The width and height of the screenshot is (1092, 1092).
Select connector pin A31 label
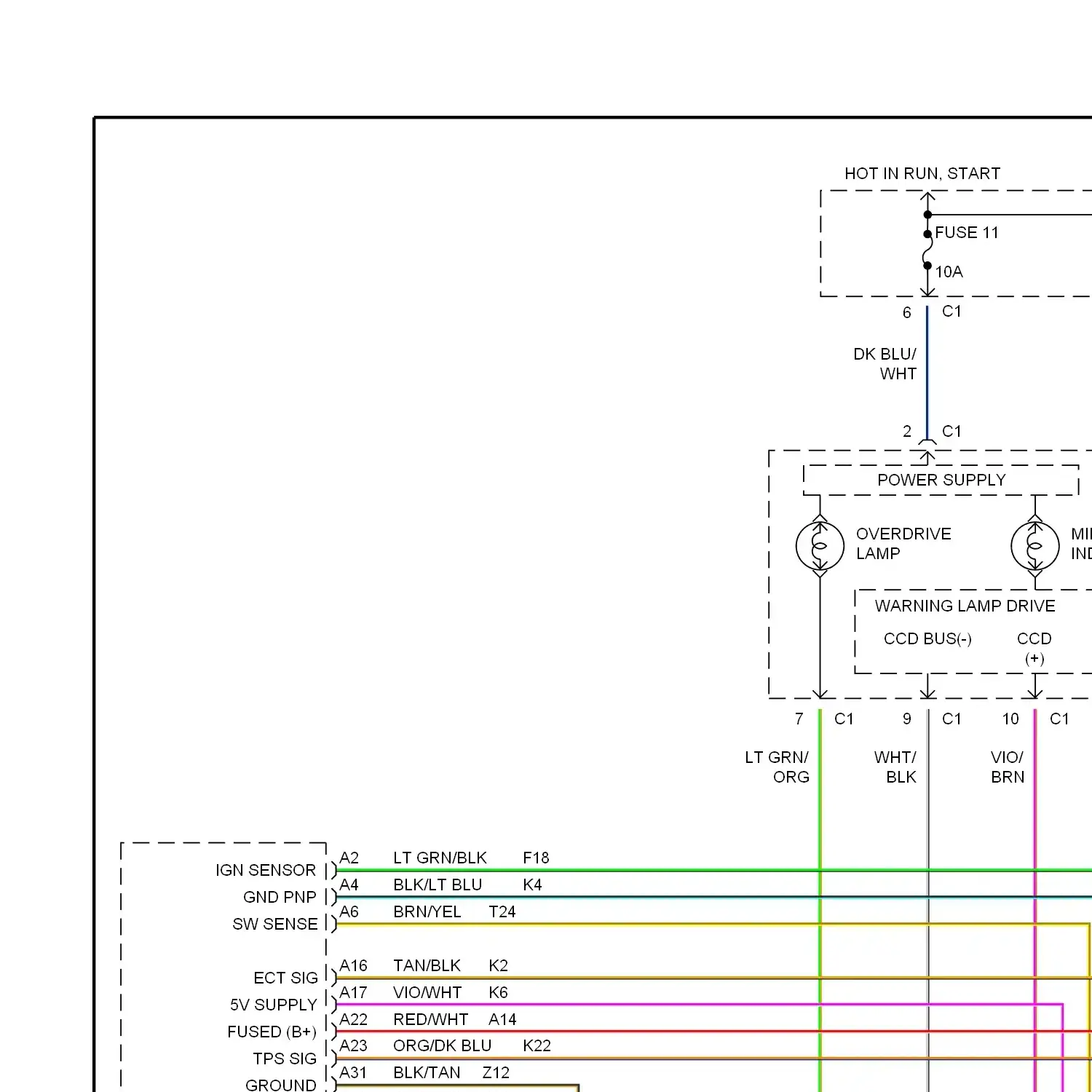point(353,1073)
